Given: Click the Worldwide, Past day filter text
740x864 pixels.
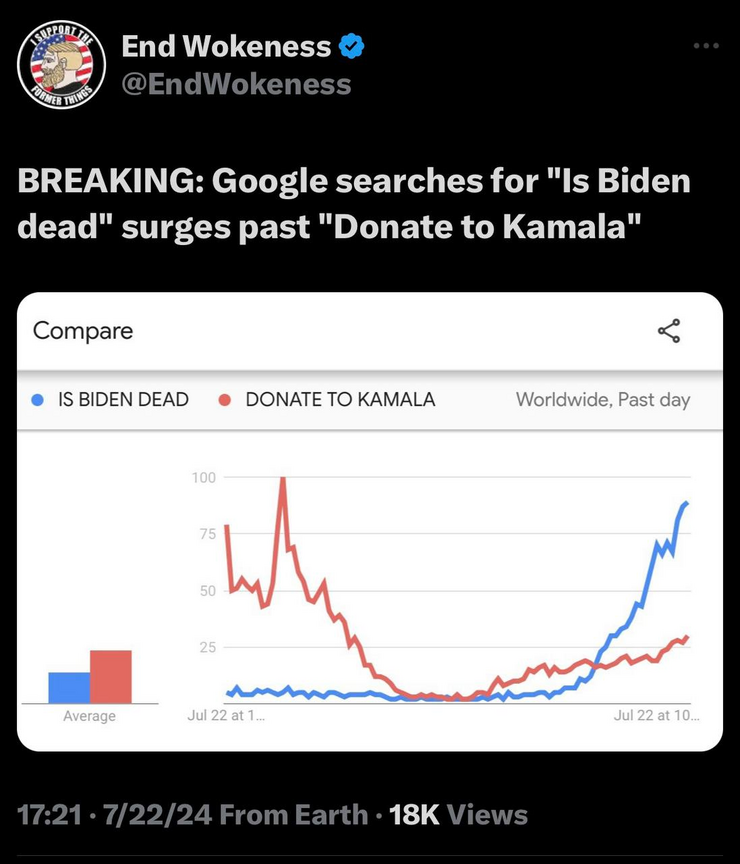Looking at the screenshot, I should (603, 399).
